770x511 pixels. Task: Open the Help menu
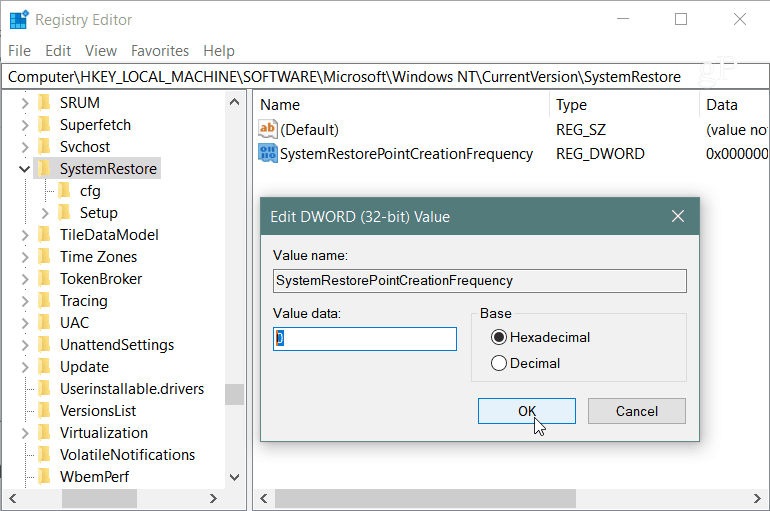219,51
